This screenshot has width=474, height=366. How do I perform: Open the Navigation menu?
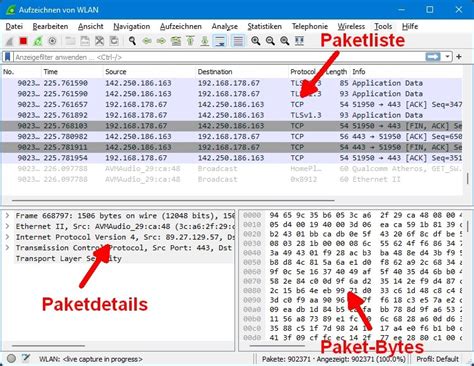[x=132, y=26]
